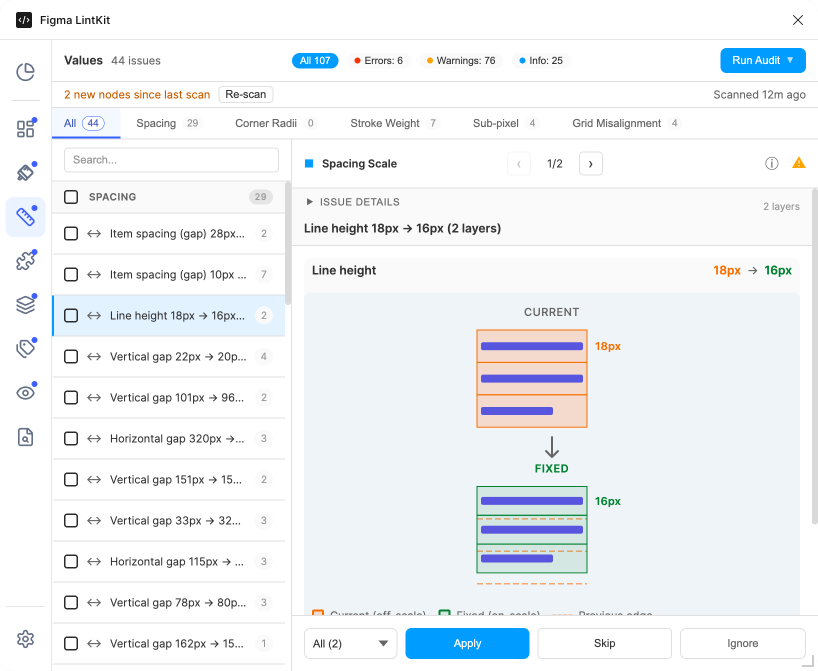The width and height of the screenshot is (818, 671).
Task: Open the info circle for Spacing Scale
Action: tap(771, 162)
